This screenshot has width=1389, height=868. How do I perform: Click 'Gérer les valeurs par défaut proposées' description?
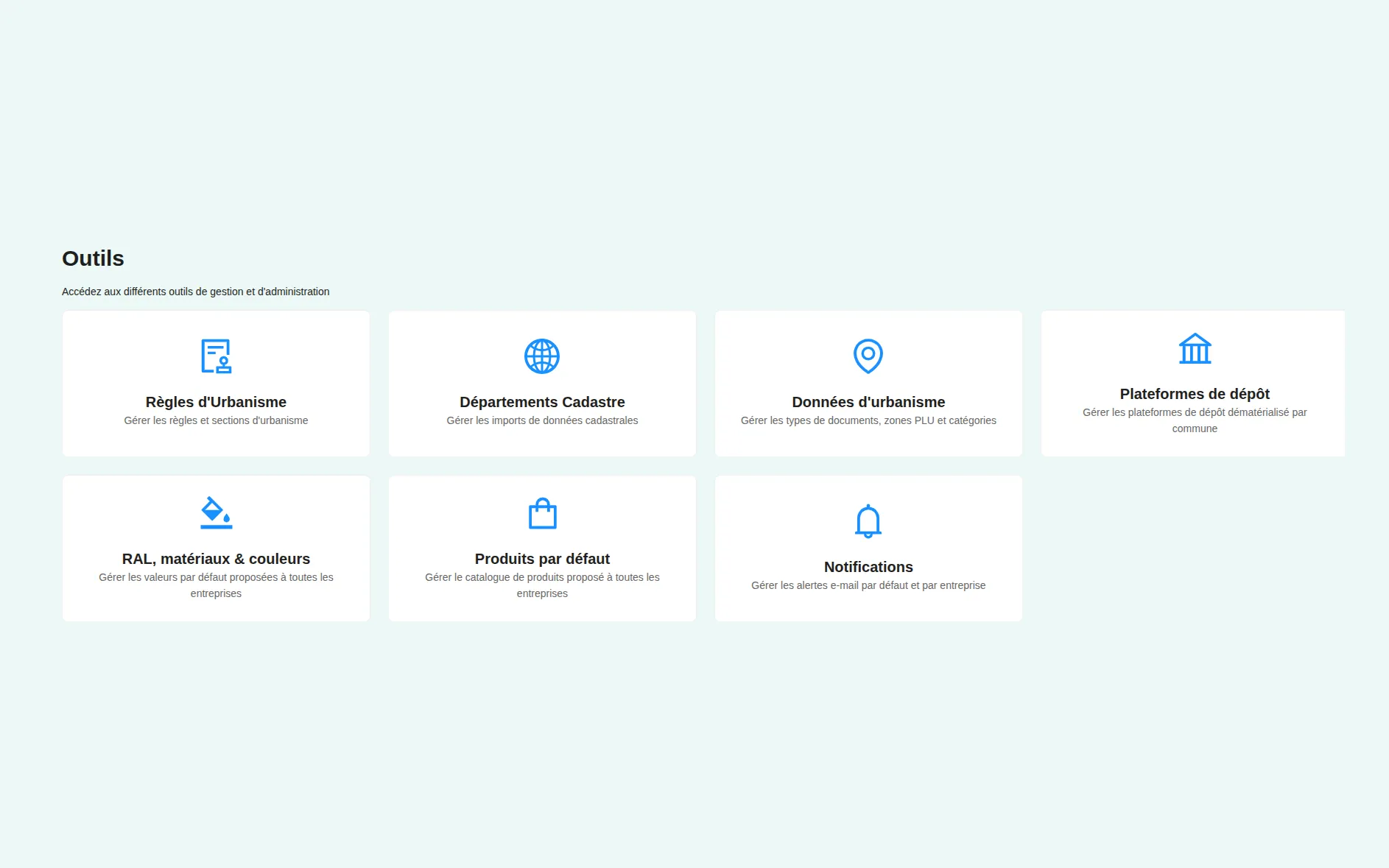pos(216,585)
